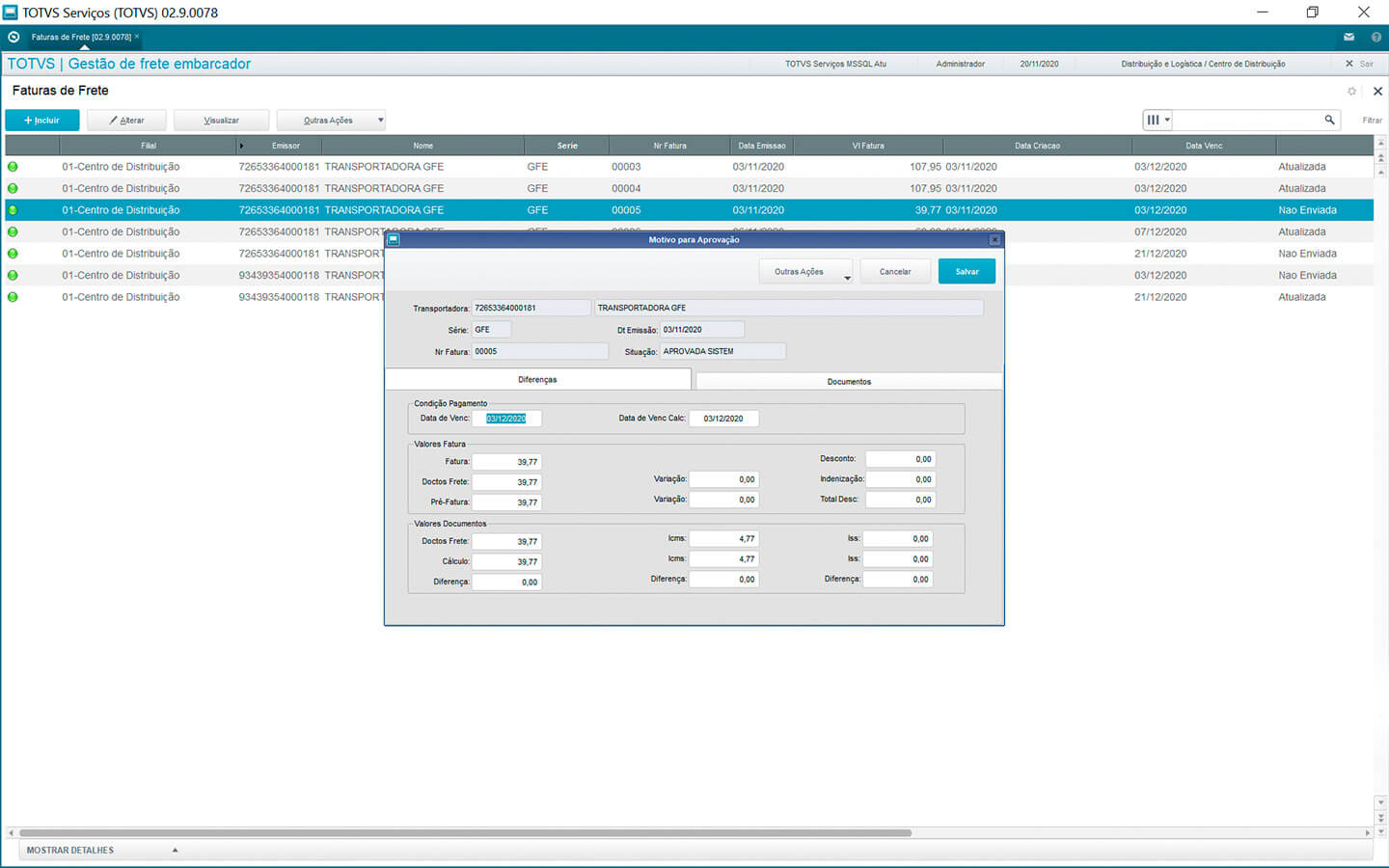Image resolution: width=1389 pixels, height=868 pixels.
Task: Click grid scroll-to-bottom double arrow
Action: (1380, 818)
